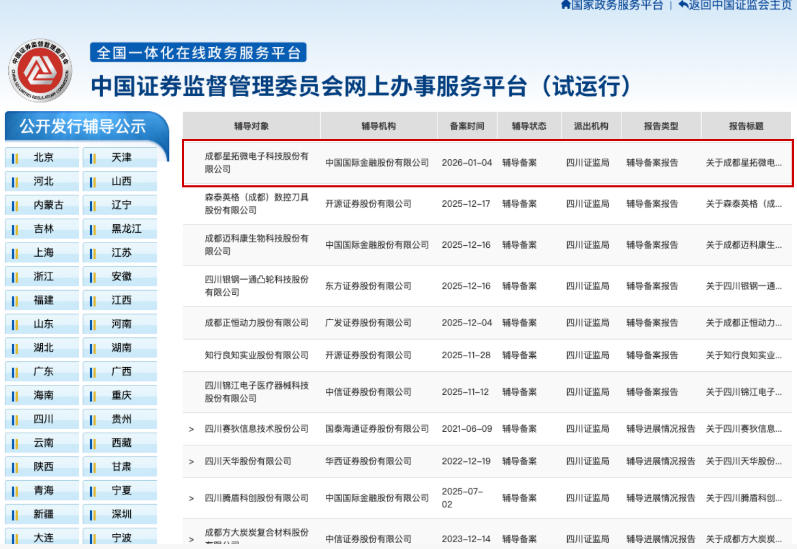Select the 成都正恒动力股份有限公司 table row
Image resolution: width=797 pixels, height=549 pixels.
tap(257, 323)
